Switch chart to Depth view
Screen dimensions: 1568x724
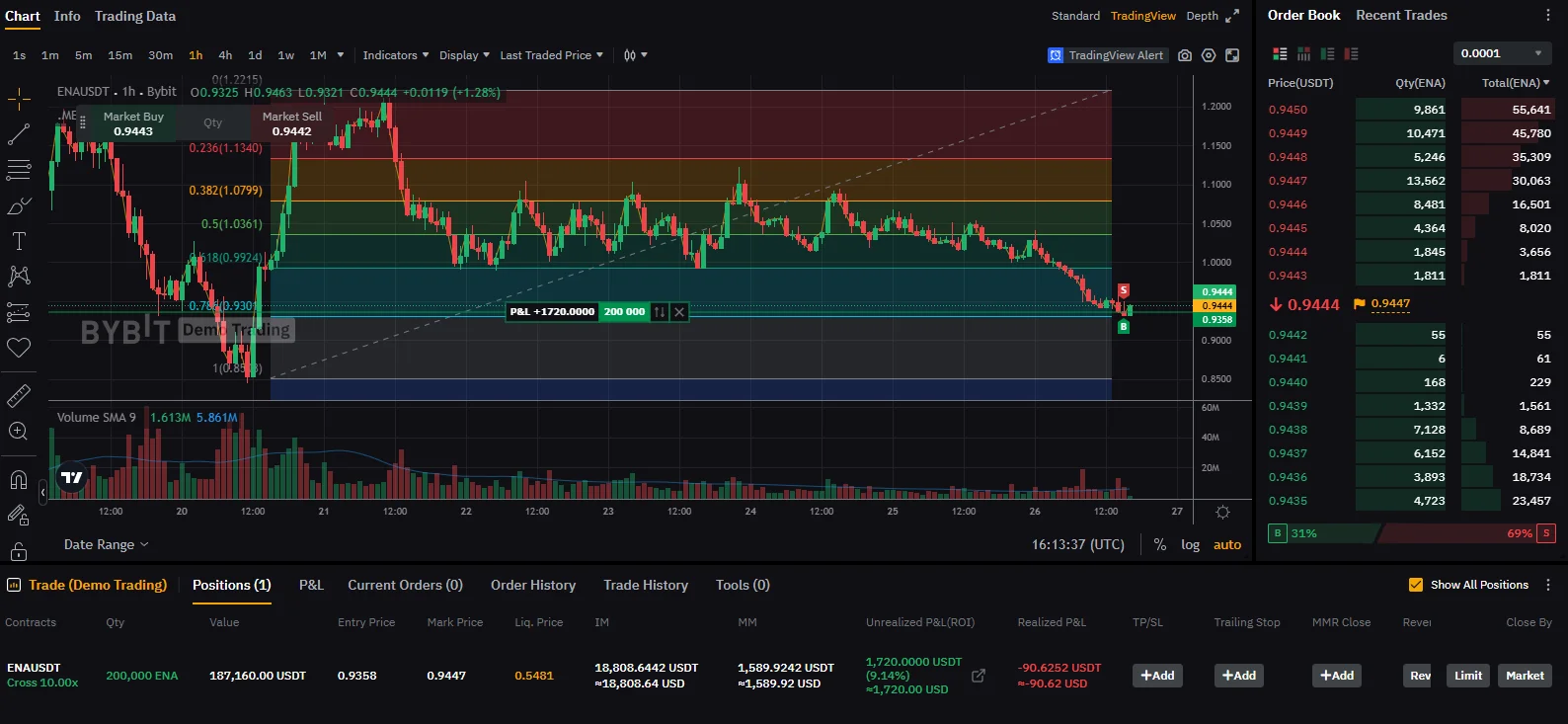[1202, 16]
